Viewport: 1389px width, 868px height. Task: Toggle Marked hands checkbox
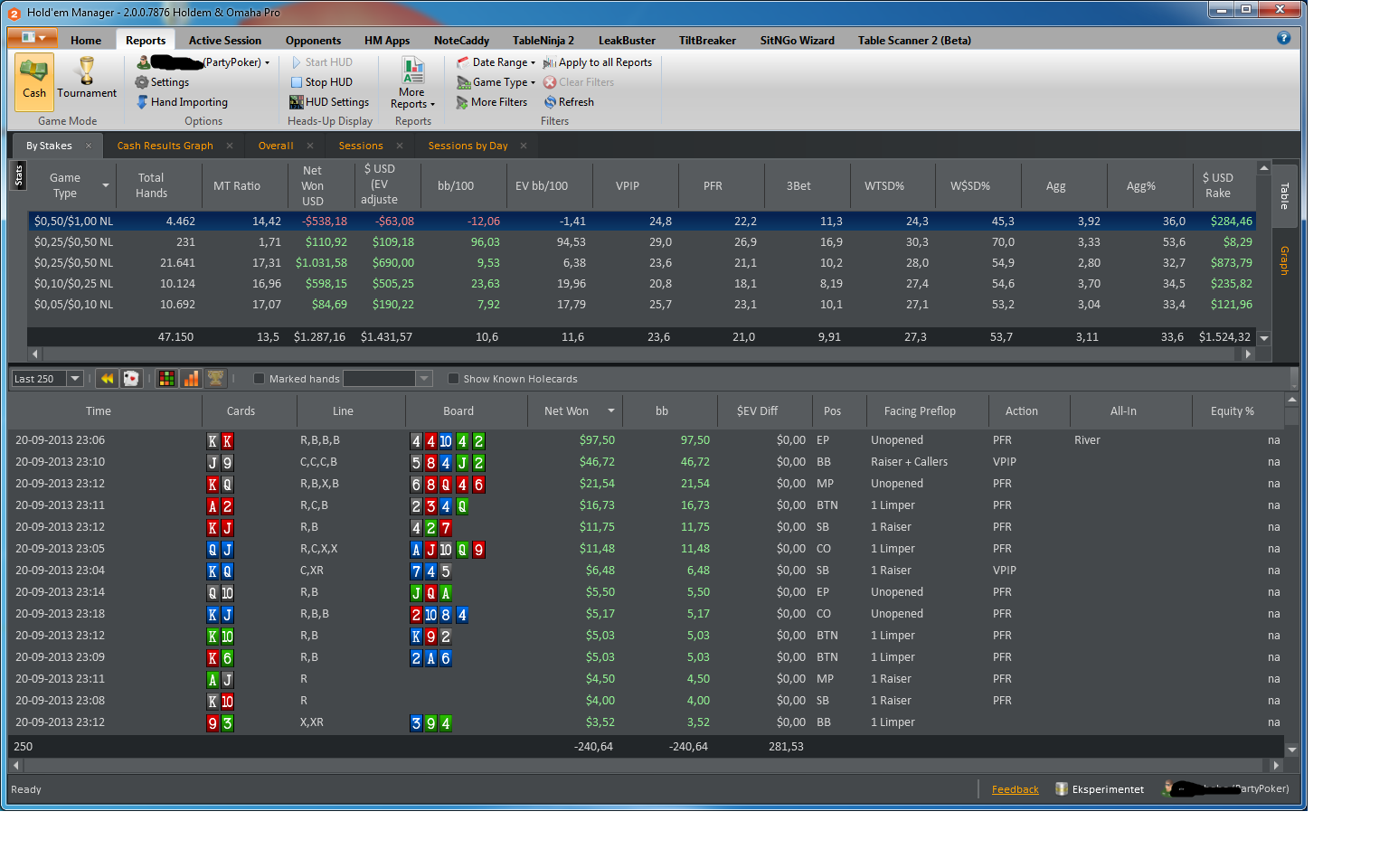(x=260, y=379)
